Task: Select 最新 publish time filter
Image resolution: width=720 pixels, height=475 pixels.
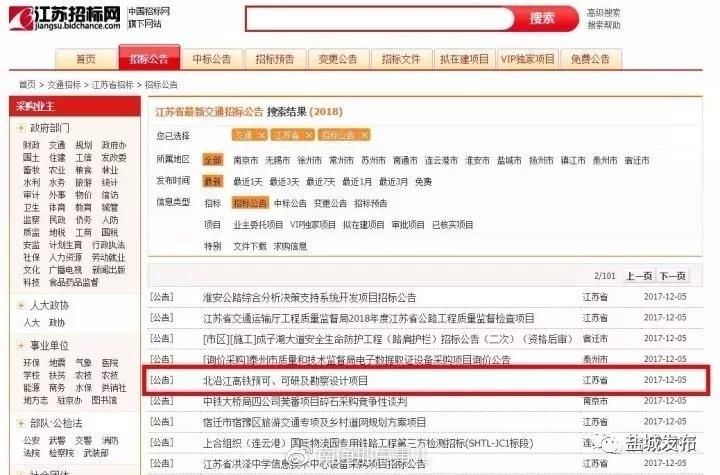Action: [x=213, y=181]
